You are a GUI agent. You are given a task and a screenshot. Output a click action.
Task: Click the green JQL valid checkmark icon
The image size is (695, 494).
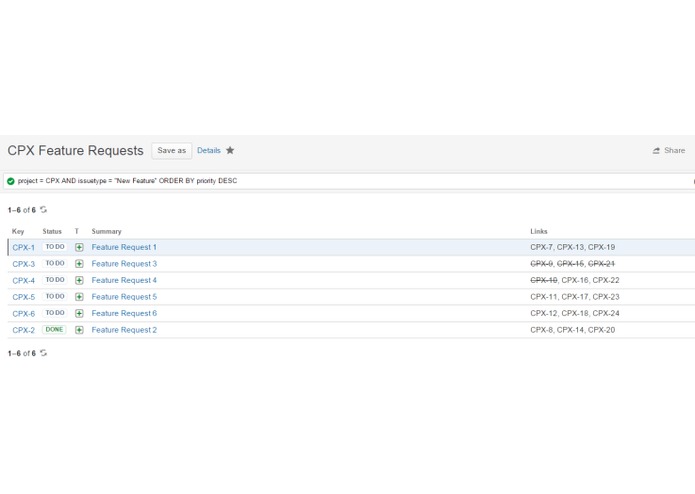click(11, 181)
